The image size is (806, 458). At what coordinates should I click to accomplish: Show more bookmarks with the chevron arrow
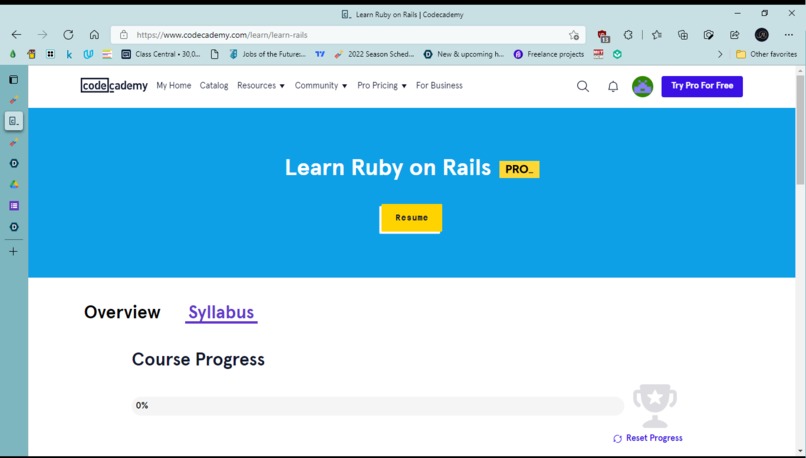[x=720, y=54]
